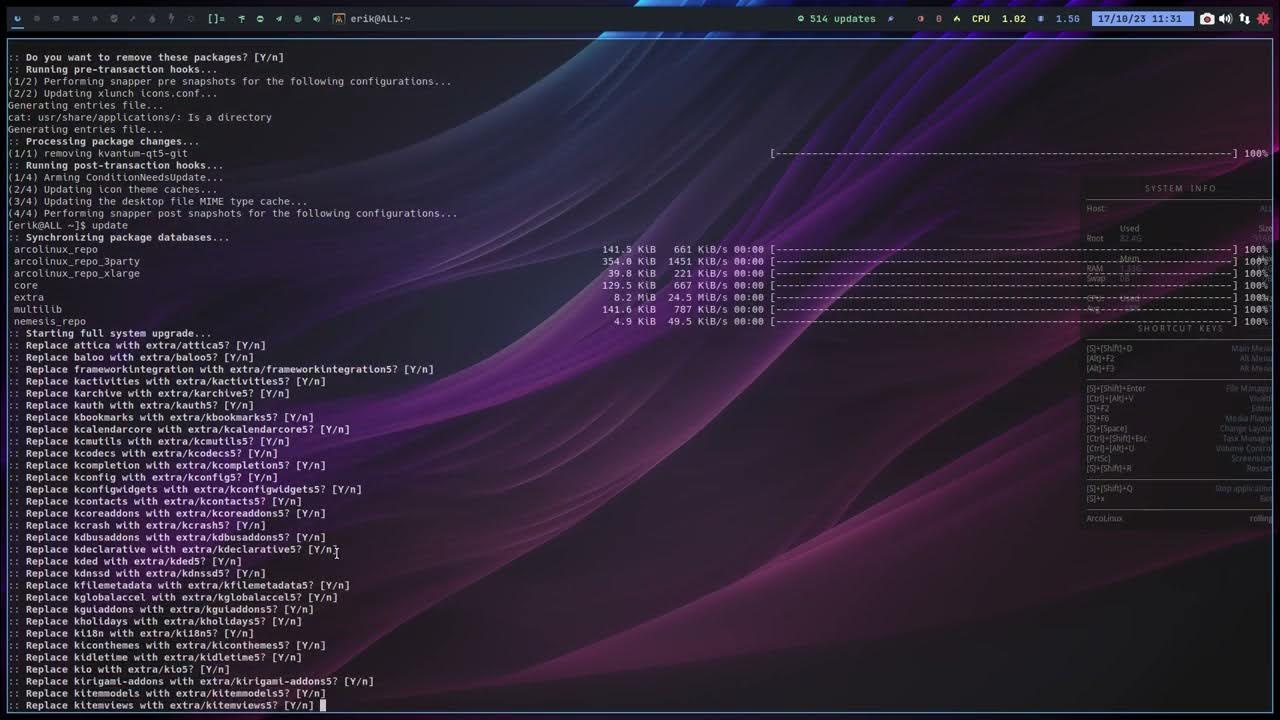
Task: Open the 514 updates indicator
Action: tap(836, 18)
